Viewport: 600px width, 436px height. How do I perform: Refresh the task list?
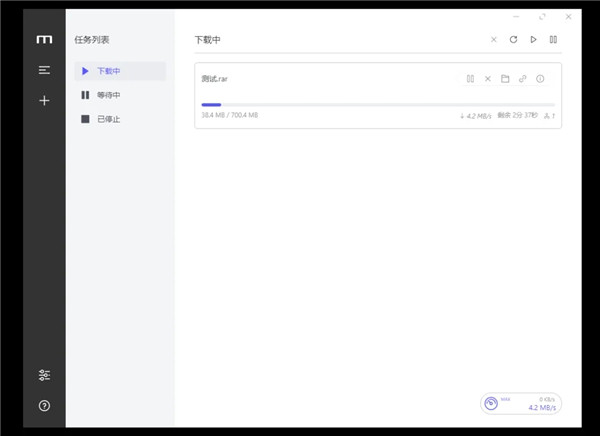click(514, 39)
